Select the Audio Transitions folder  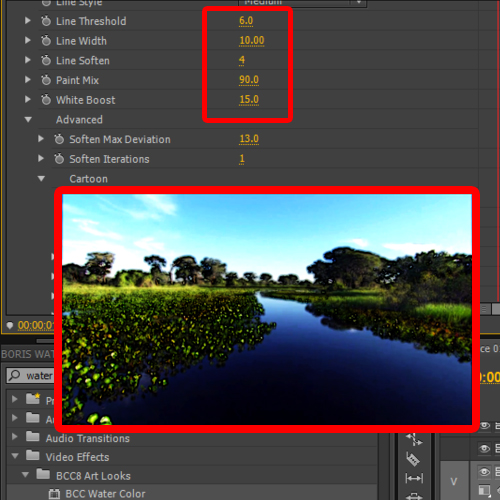(x=88, y=438)
